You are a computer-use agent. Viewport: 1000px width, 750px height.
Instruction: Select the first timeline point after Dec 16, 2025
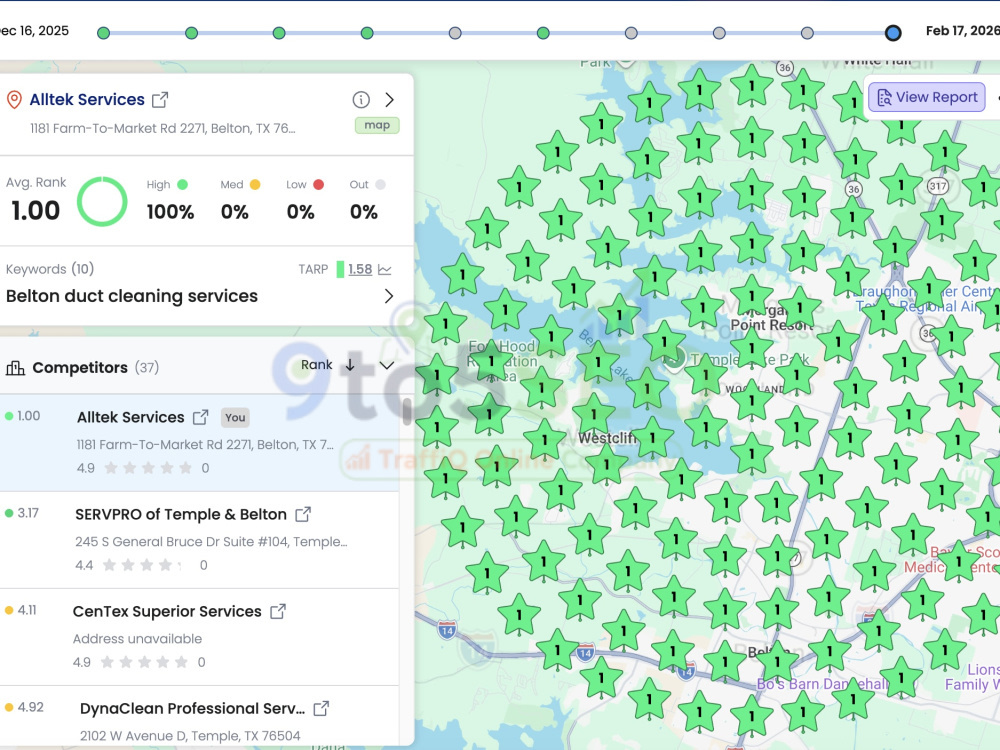click(103, 33)
